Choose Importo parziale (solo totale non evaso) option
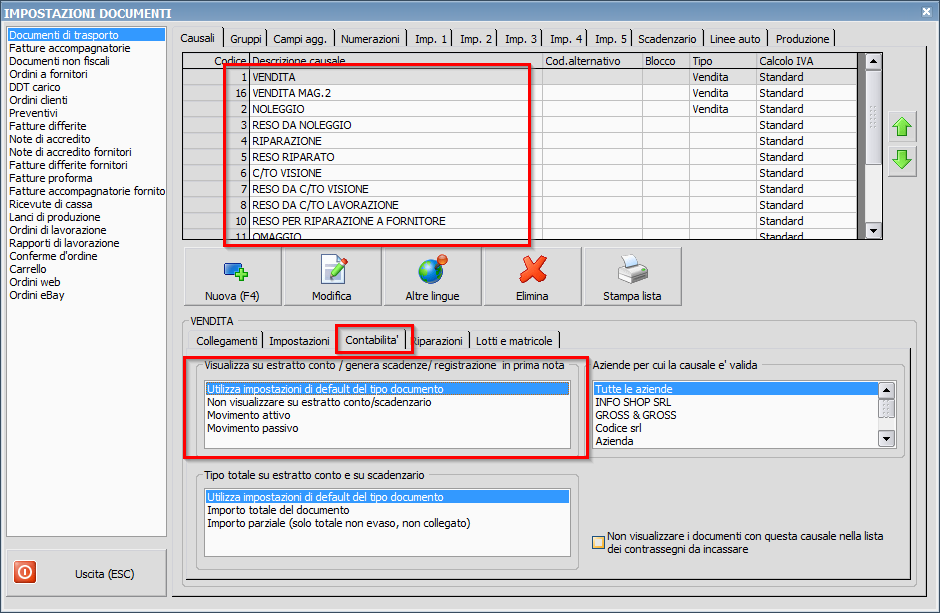 pos(387,523)
